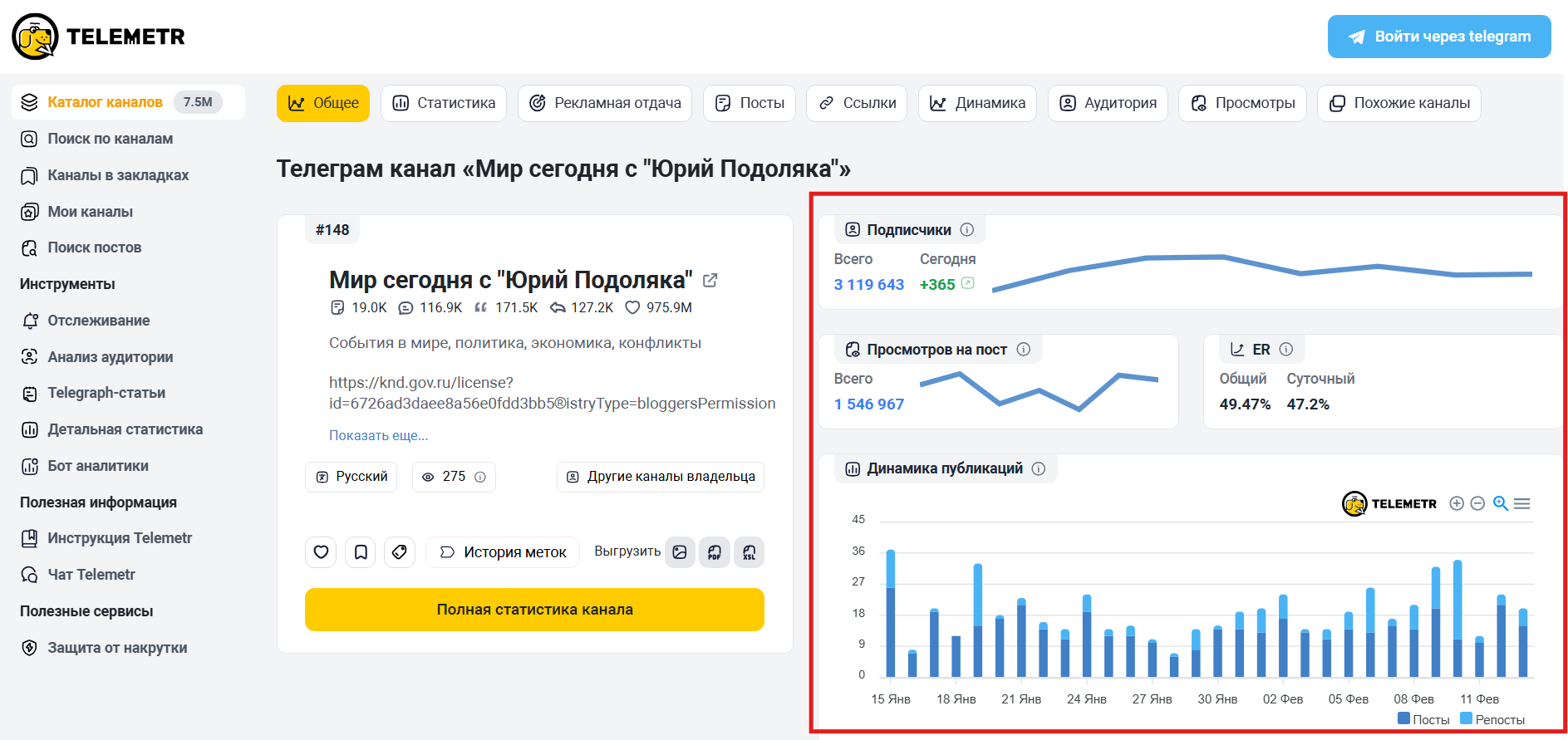This screenshot has width=1568, height=740.
Task: Select the Общее tab
Action: (323, 103)
